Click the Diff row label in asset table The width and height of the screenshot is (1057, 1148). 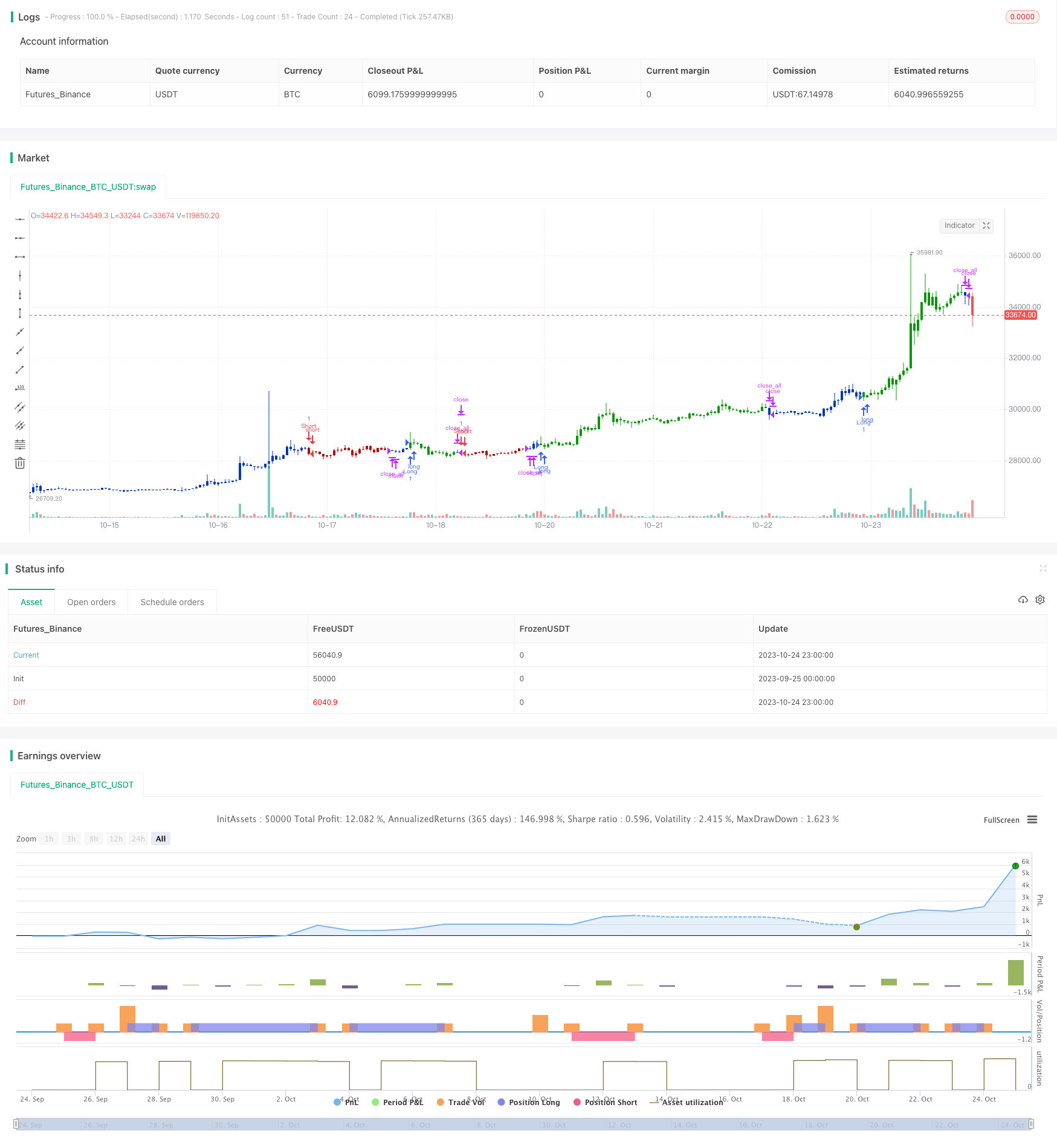[19, 702]
